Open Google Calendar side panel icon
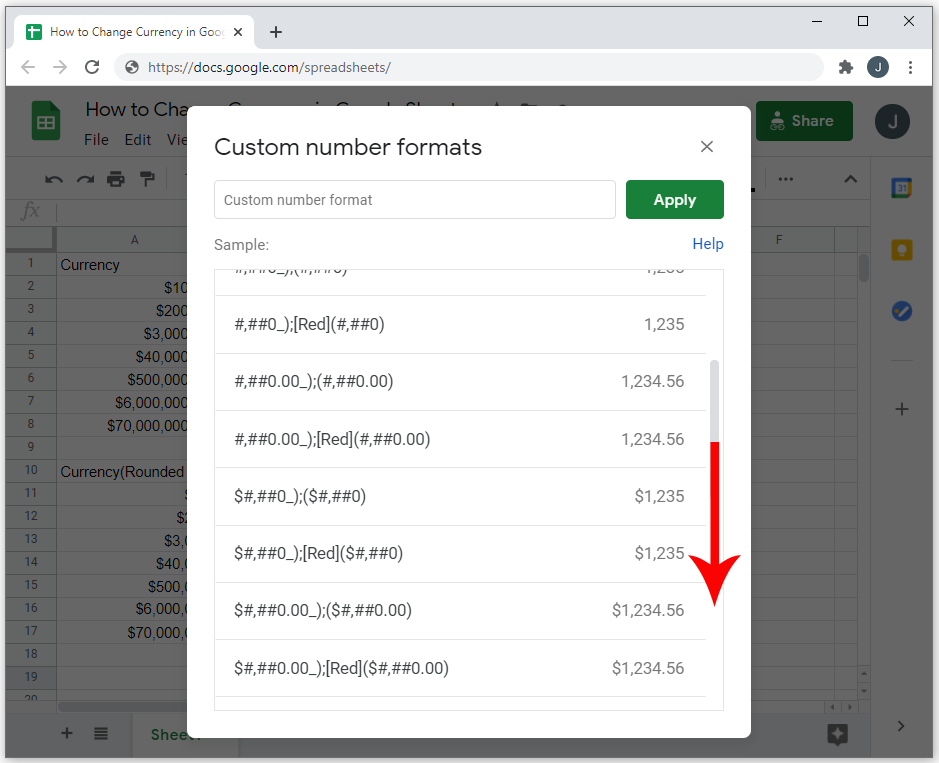 click(x=901, y=189)
